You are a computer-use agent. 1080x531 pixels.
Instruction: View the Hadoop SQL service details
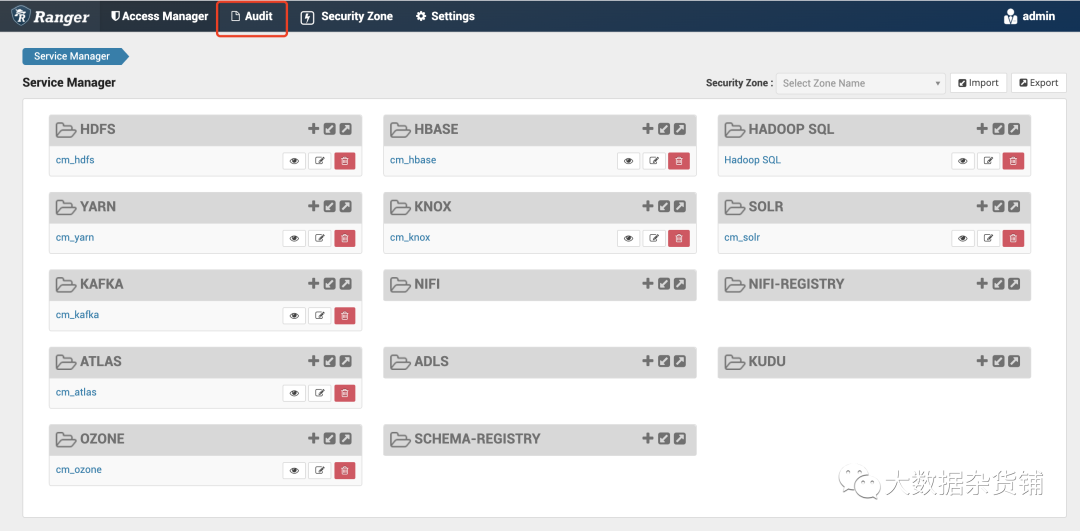963,160
